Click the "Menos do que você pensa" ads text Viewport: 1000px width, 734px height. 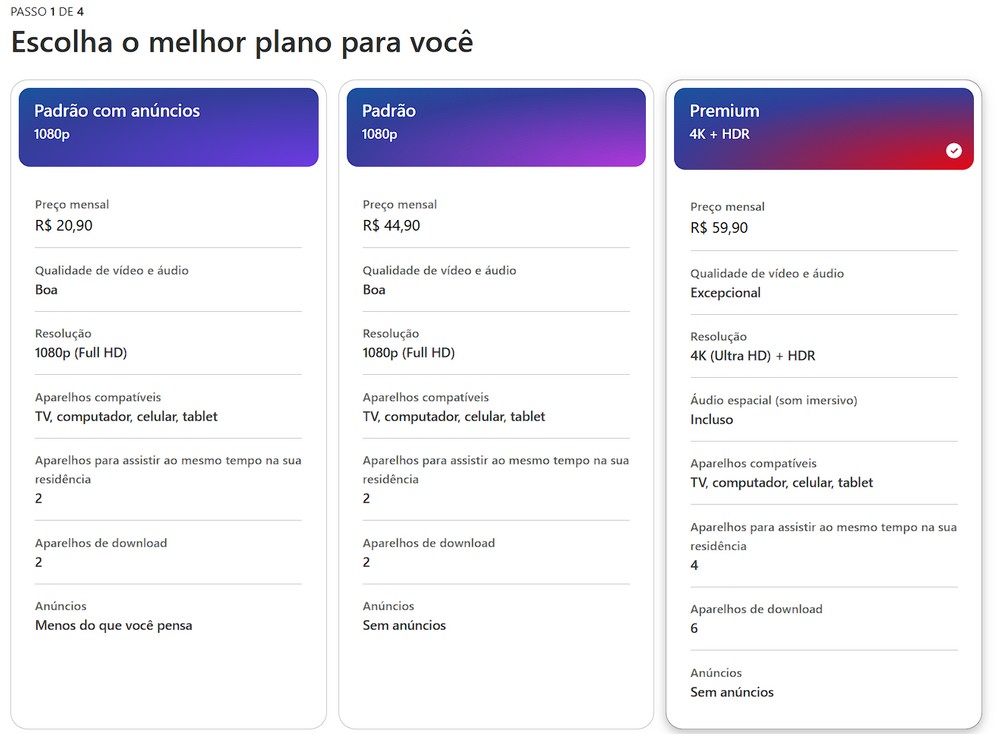(114, 626)
